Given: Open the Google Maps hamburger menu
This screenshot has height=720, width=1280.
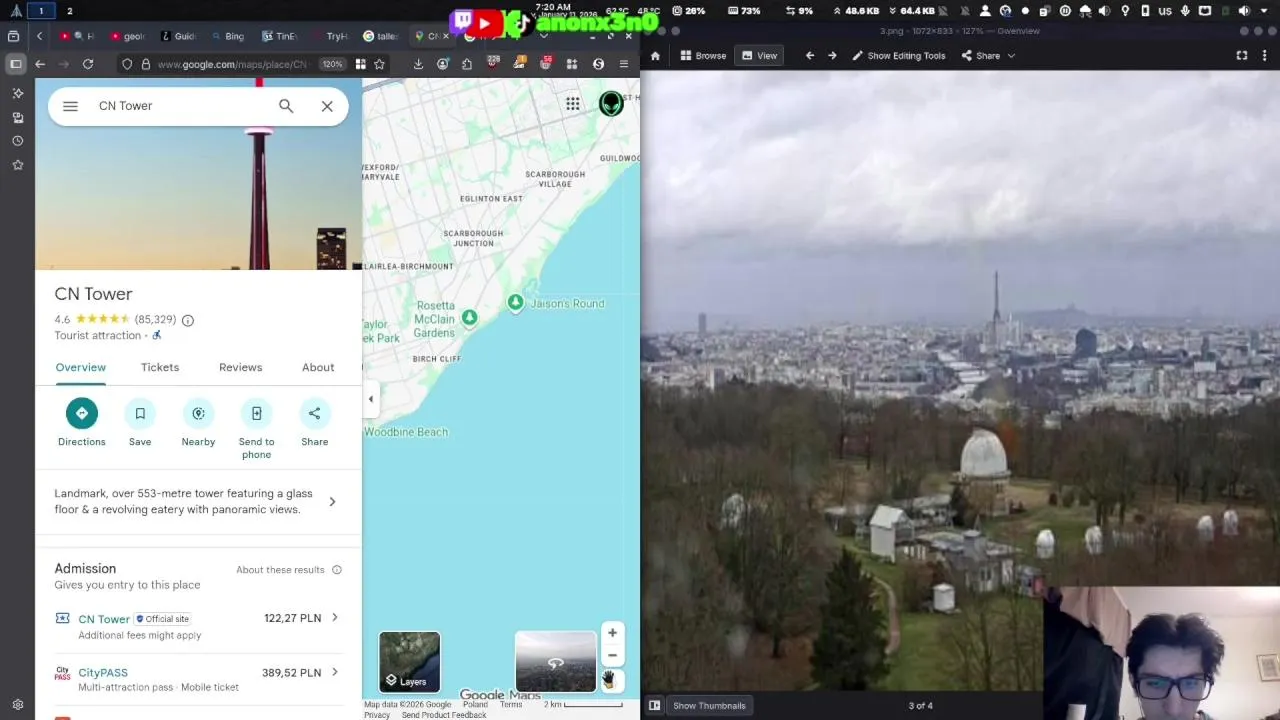Looking at the screenshot, I should (70, 106).
